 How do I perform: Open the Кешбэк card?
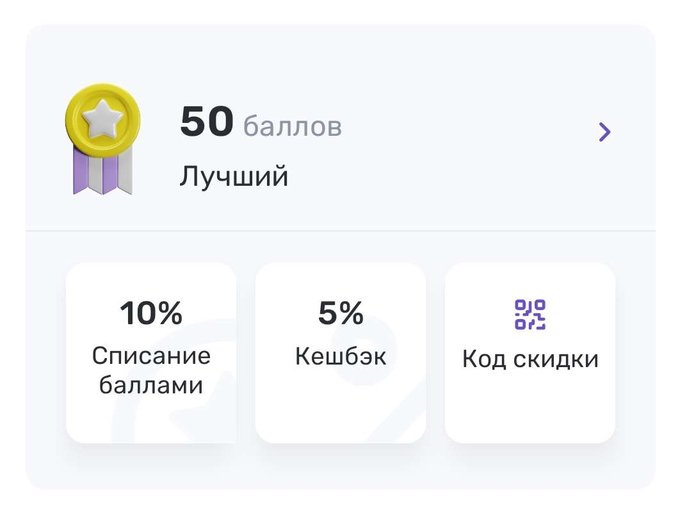[x=340, y=353]
